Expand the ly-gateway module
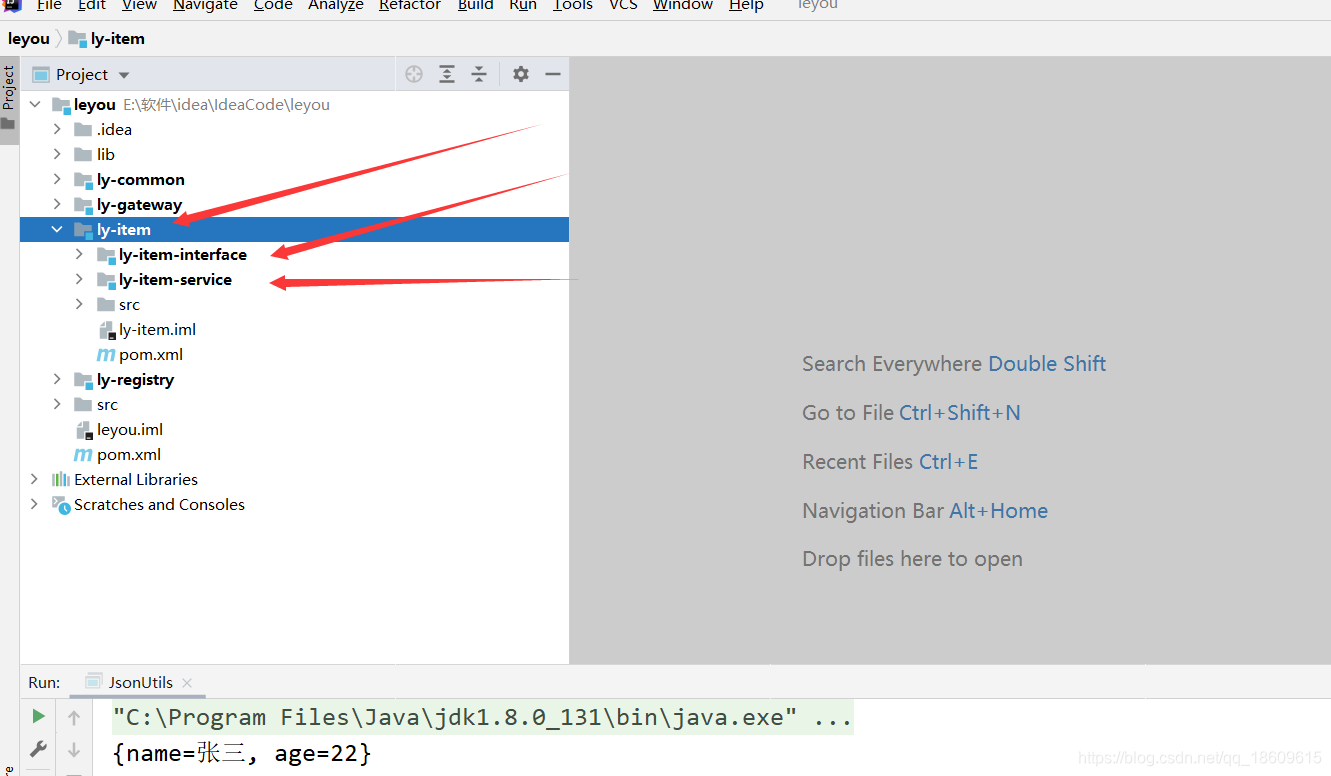1331x776 pixels. coord(57,204)
